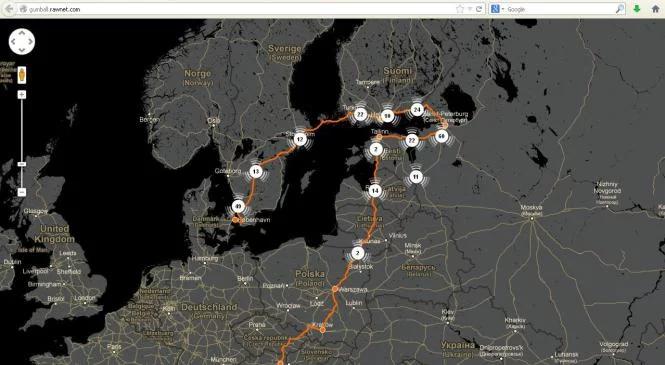
Task: Pan the map left with the arrow control
Action: (x=13, y=42)
